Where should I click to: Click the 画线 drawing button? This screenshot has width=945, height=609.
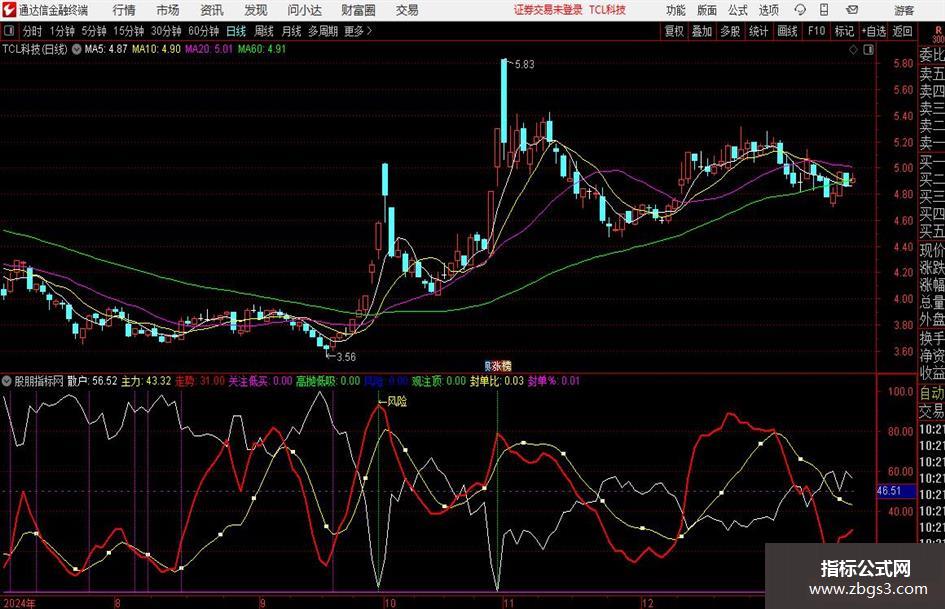coord(787,31)
